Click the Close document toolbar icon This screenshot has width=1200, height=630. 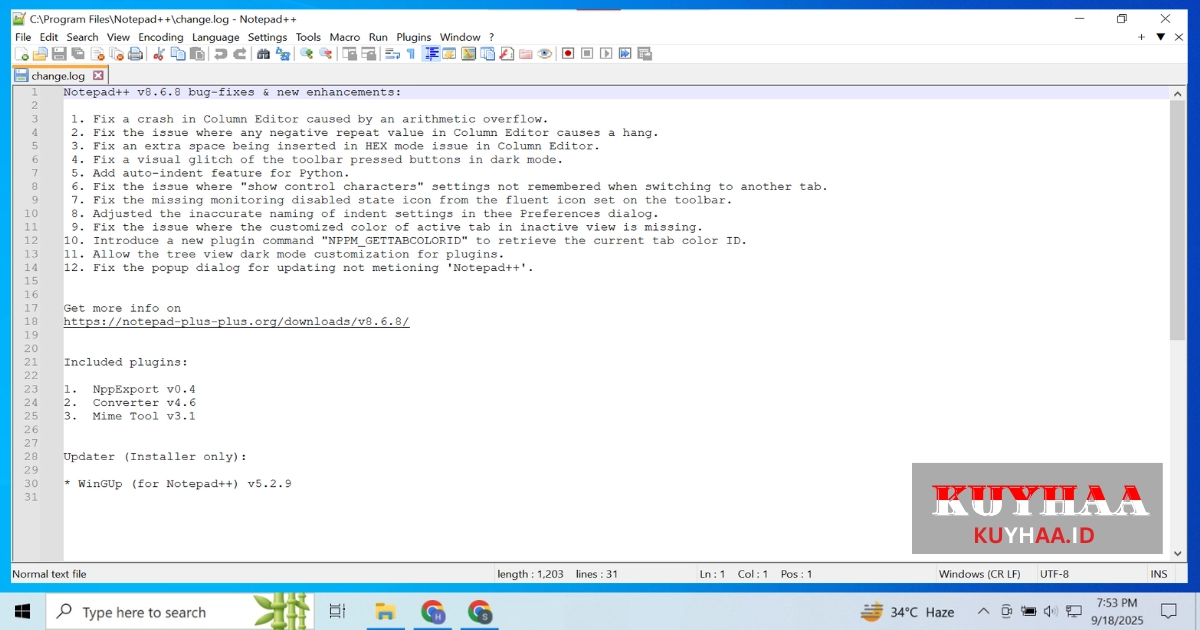(x=98, y=54)
